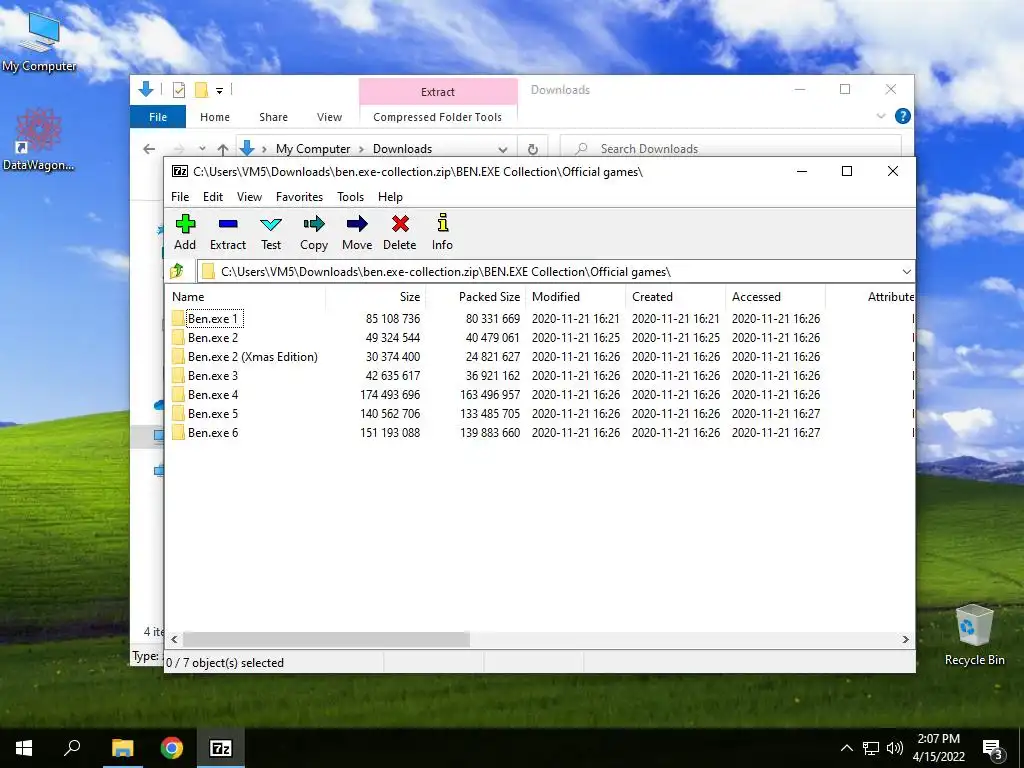Show hidden system tray icons

(x=846, y=748)
